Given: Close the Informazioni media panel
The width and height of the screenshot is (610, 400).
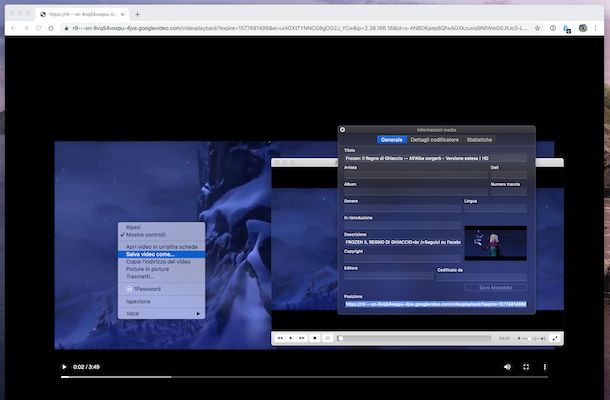Looking at the screenshot, I should (342, 130).
